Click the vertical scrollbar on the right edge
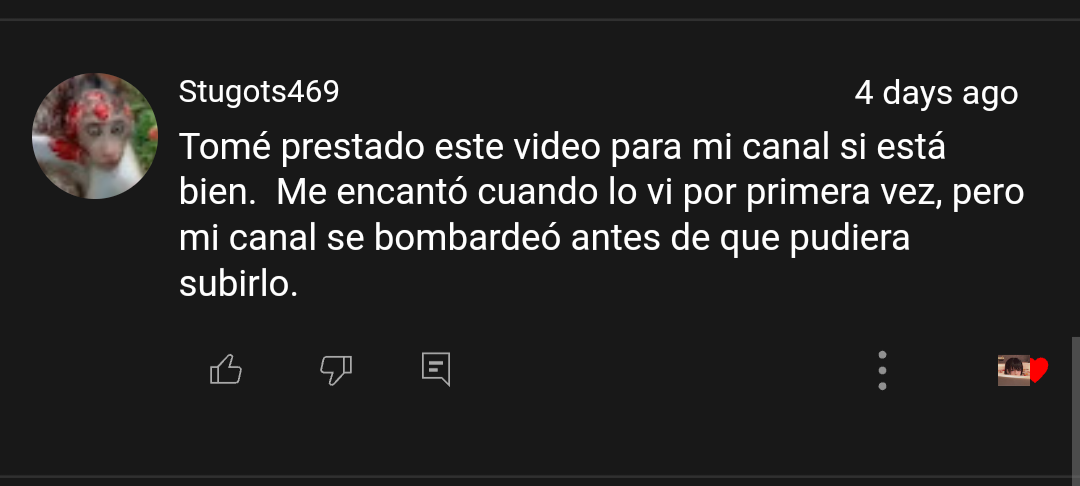Image resolution: width=1080 pixels, height=486 pixels. [1075, 406]
